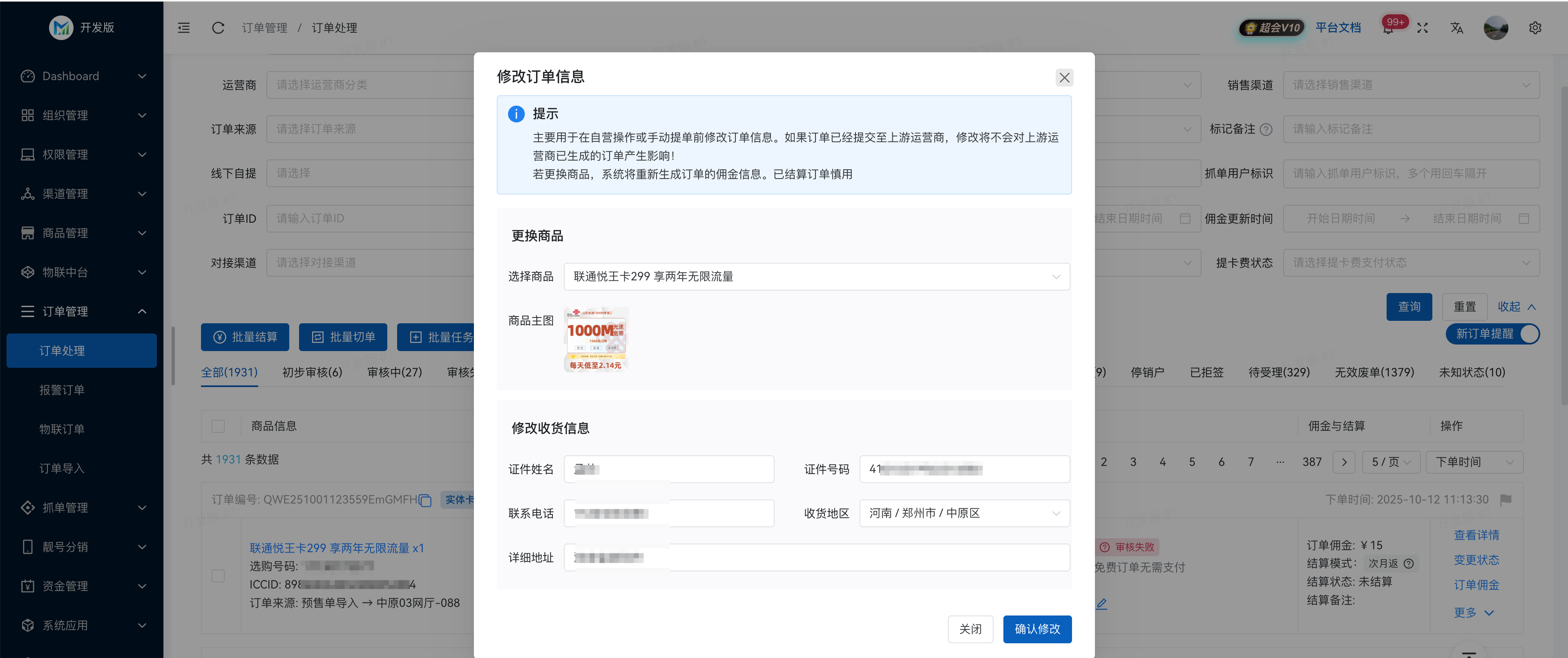Click the page refresh icon
The width and height of the screenshot is (1568, 658).
(218, 28)
